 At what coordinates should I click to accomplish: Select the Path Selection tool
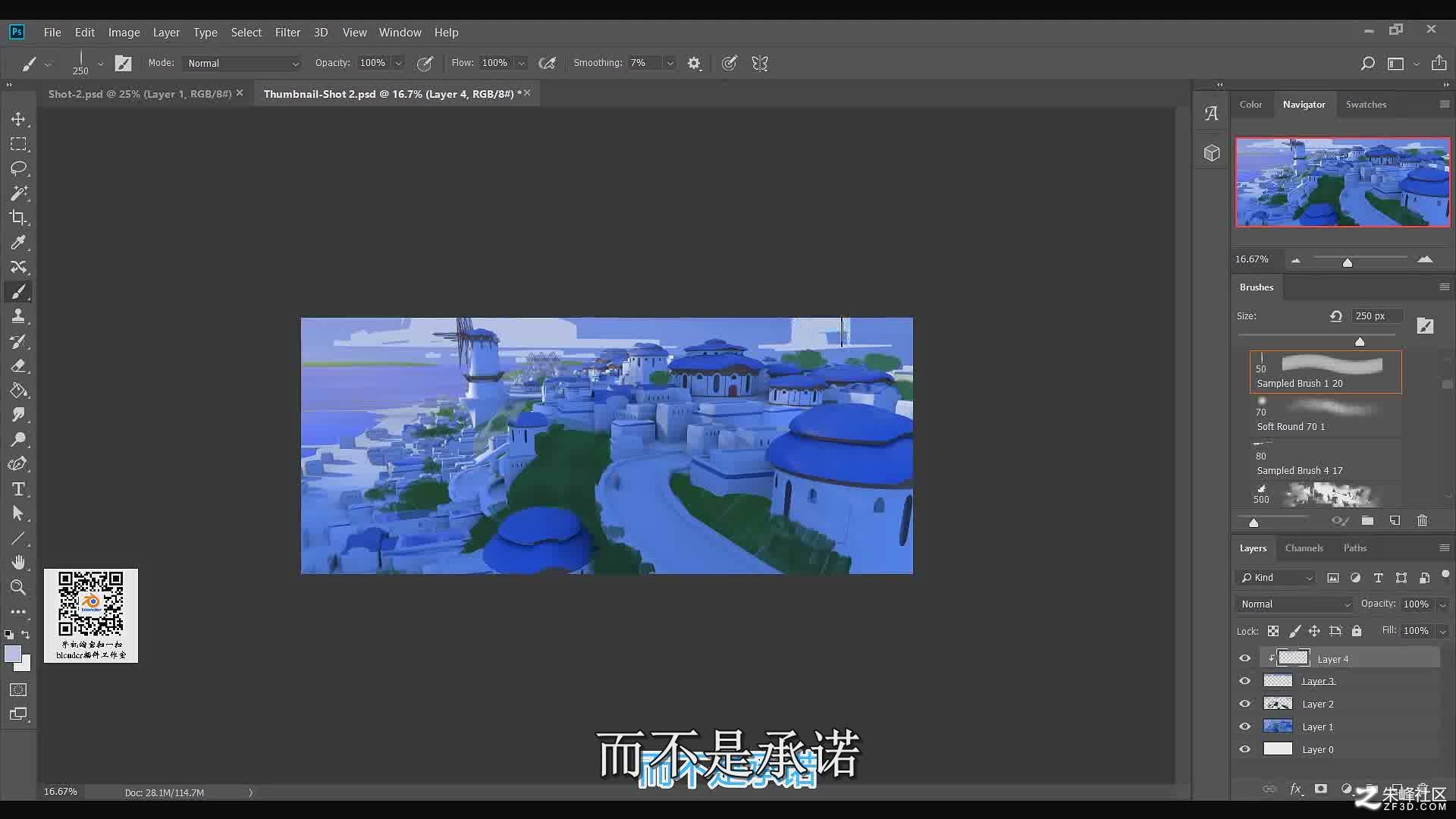18,513
